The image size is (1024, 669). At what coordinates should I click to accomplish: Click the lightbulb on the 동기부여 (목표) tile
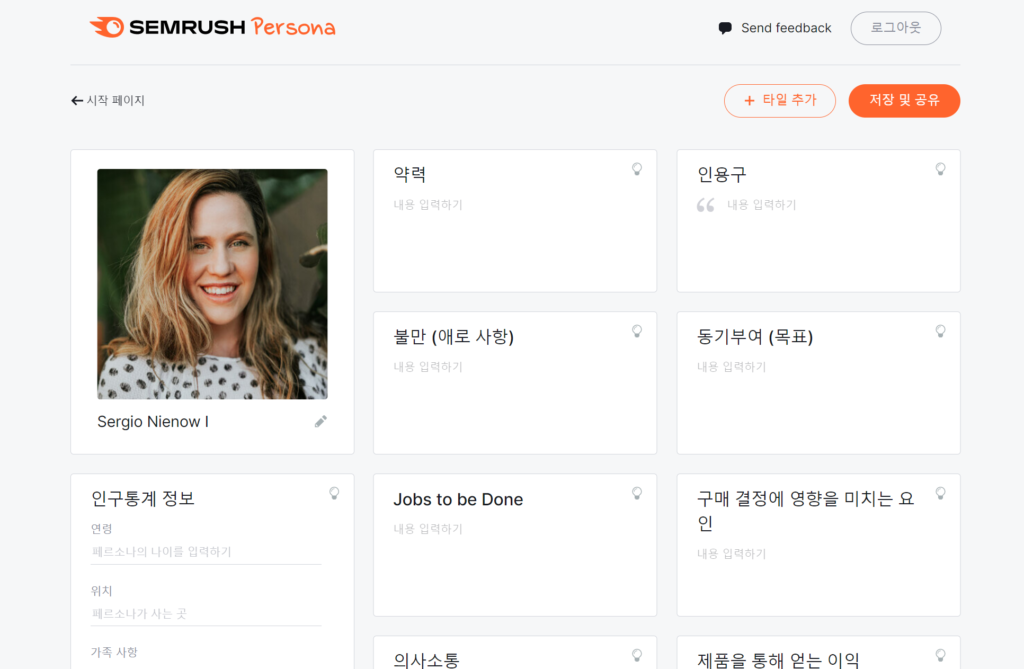[940, 331]
